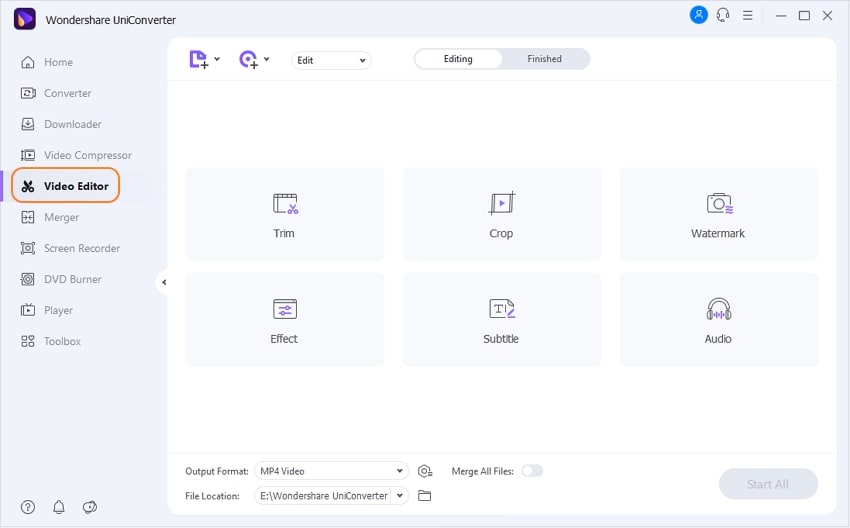Screen dimensions: 850x528
Task: Open the Effect tool card
Action: (x=285, y=319)
